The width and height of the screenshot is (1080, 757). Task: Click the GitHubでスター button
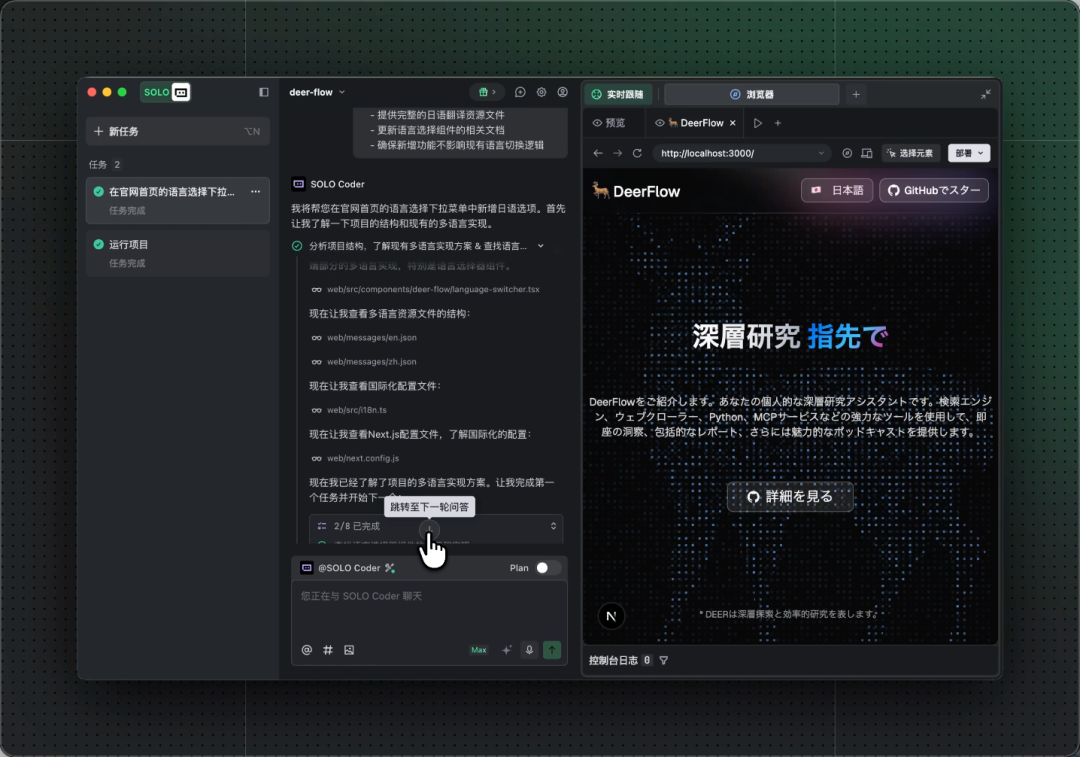click(x=934, y=191)
